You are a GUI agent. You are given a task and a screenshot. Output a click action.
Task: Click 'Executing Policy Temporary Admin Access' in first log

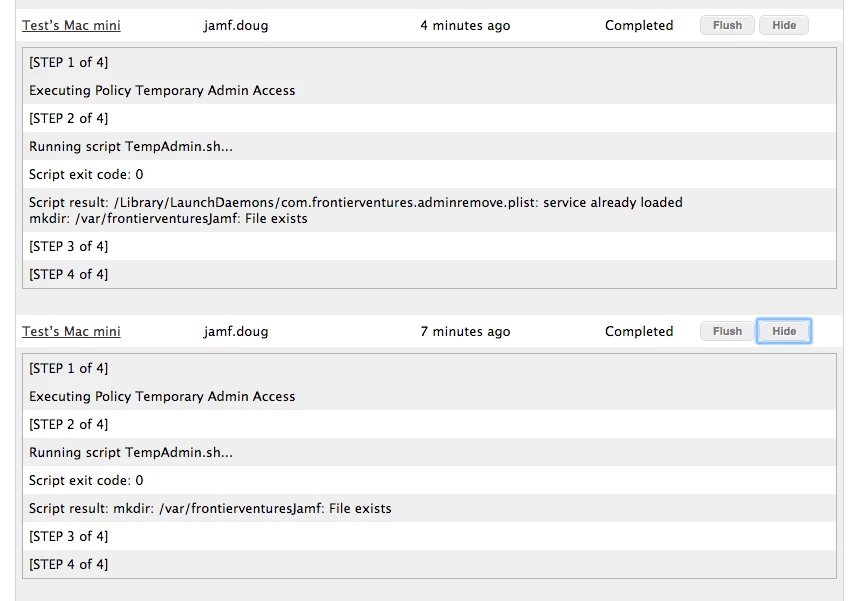click(162, 91)
